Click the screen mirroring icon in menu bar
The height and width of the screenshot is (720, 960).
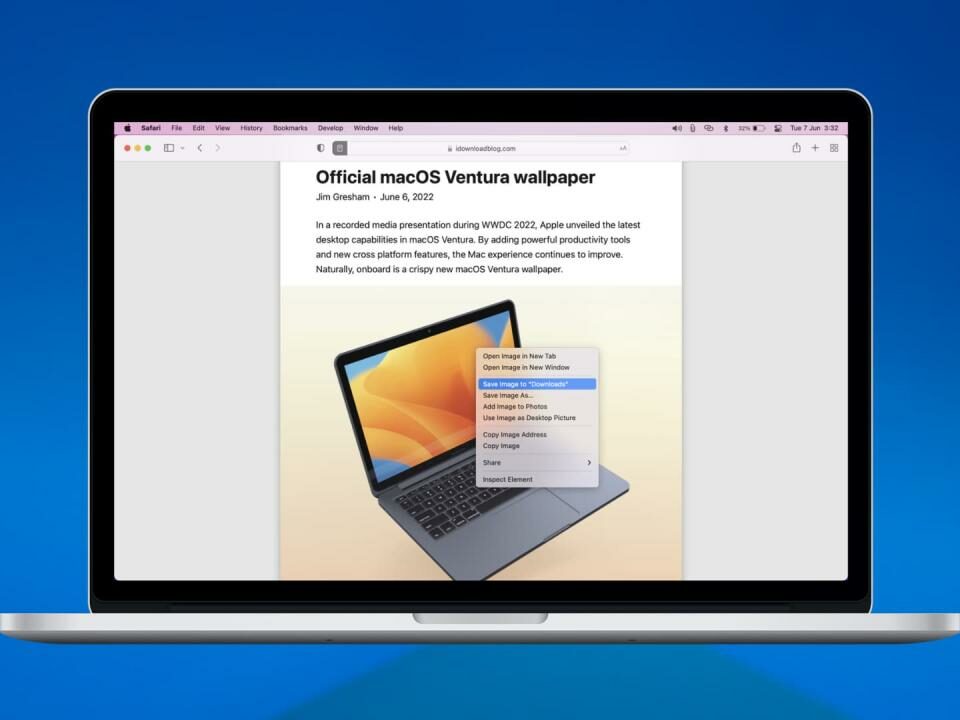709,128
